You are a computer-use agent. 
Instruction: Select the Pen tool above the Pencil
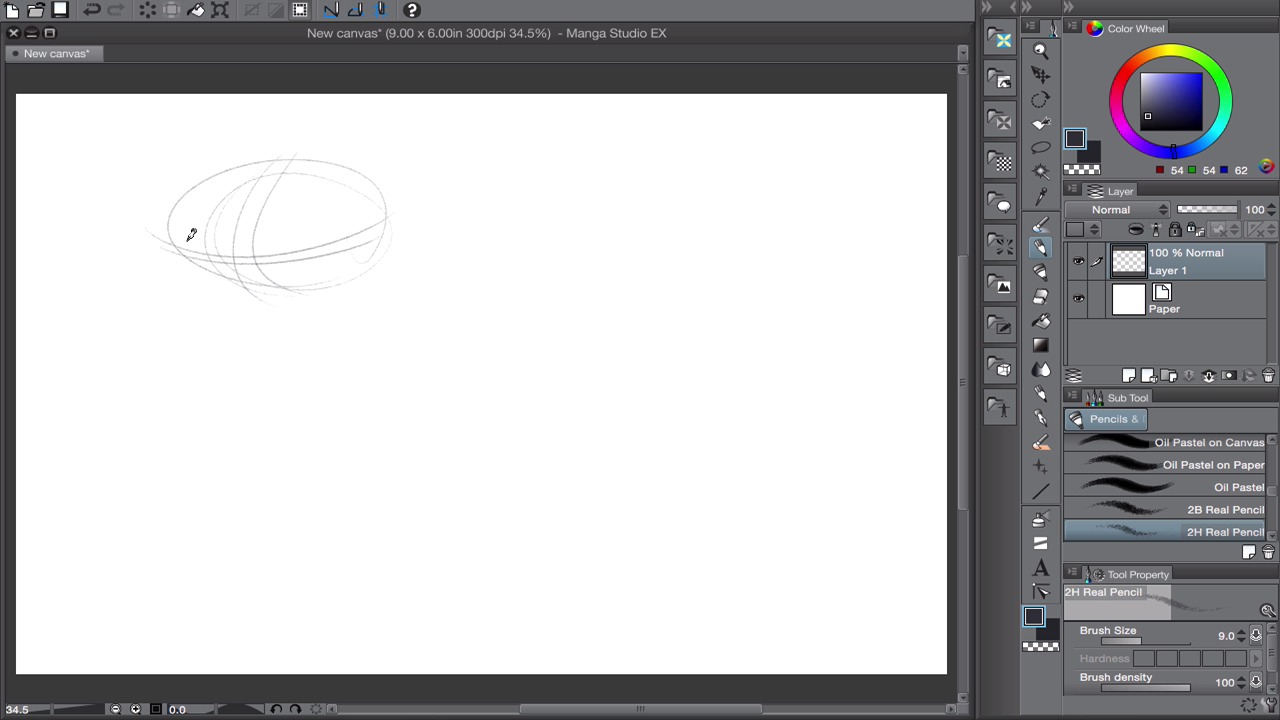click(x=1041, y=224)
